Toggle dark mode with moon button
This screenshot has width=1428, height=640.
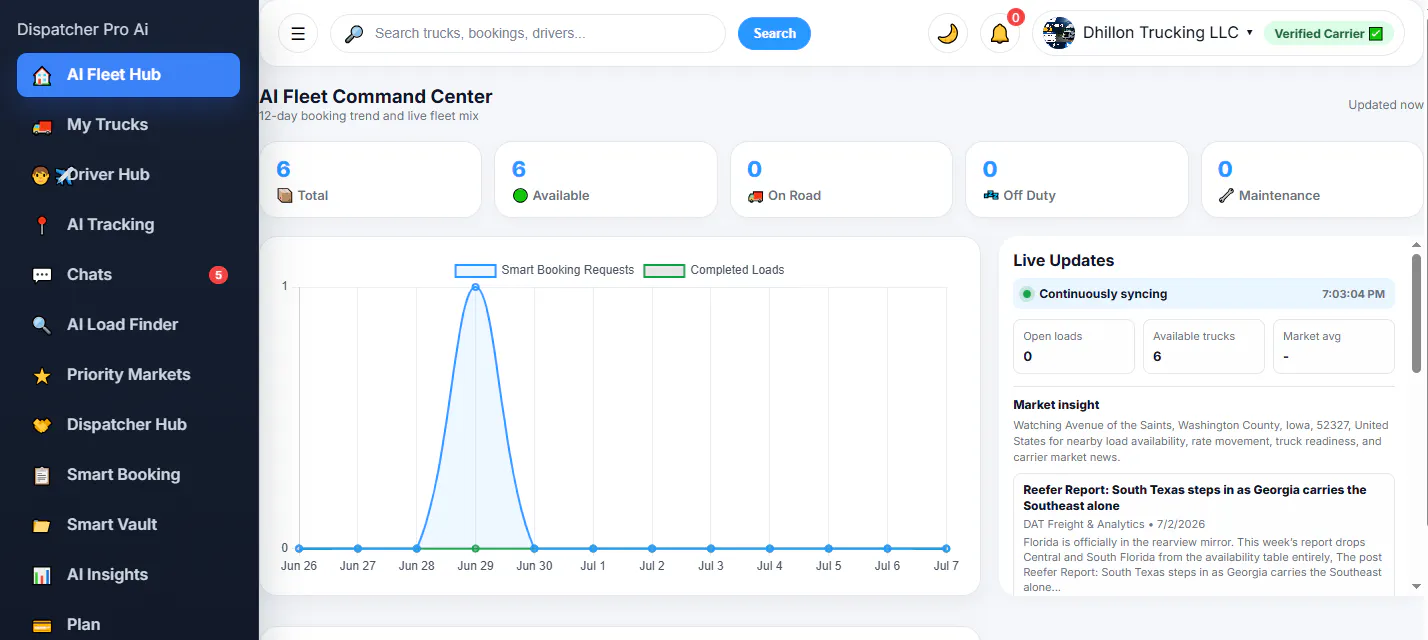(948, 34)
